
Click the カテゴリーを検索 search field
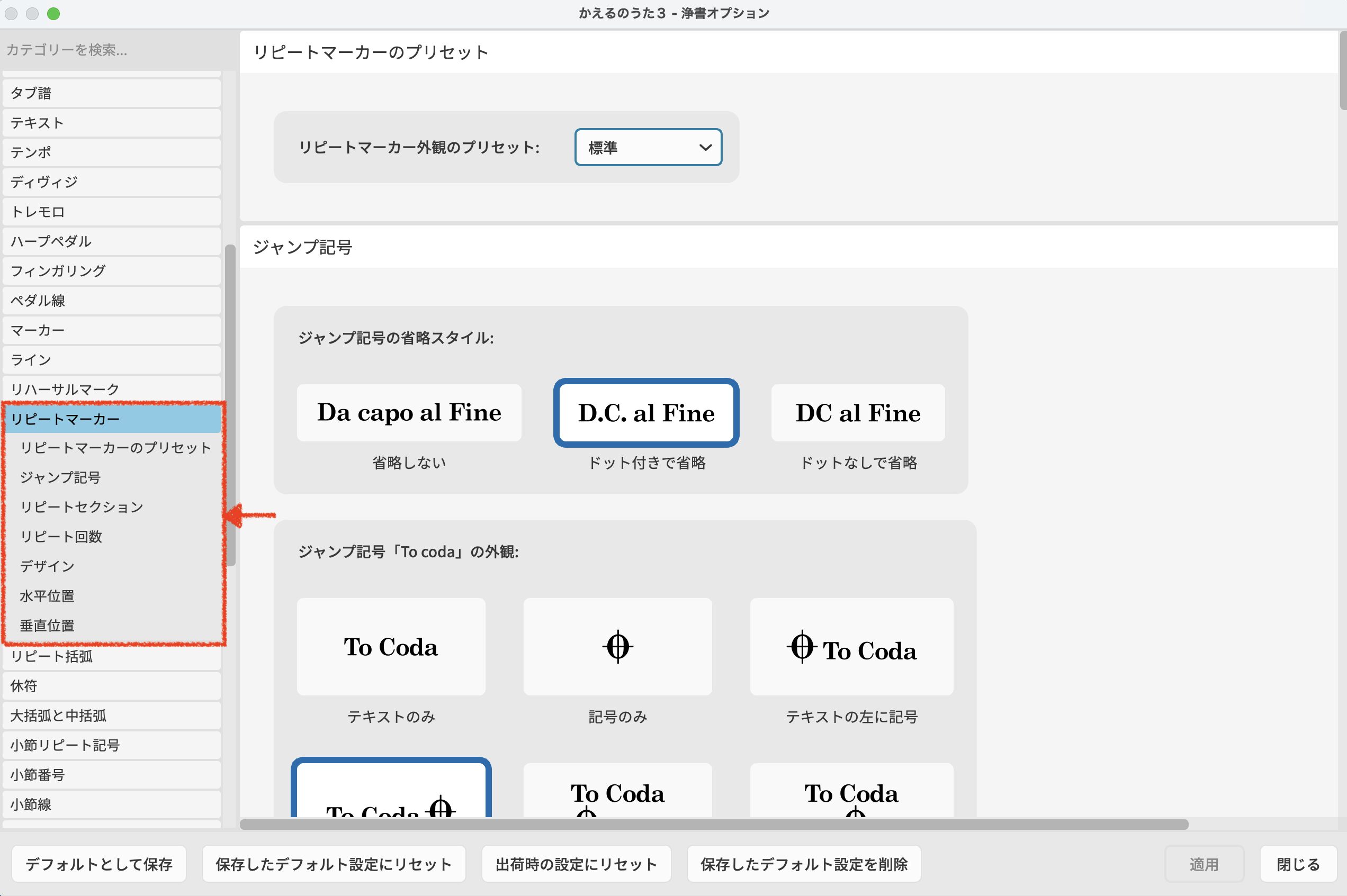(114, 50)
